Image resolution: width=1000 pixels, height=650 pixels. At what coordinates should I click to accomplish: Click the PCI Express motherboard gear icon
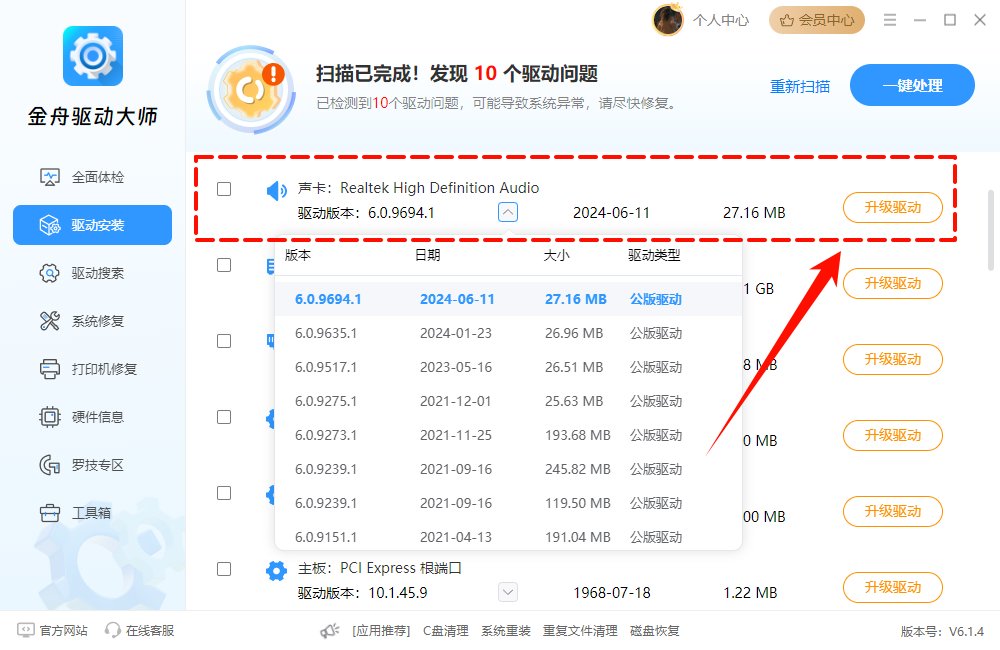pos(276,571)
